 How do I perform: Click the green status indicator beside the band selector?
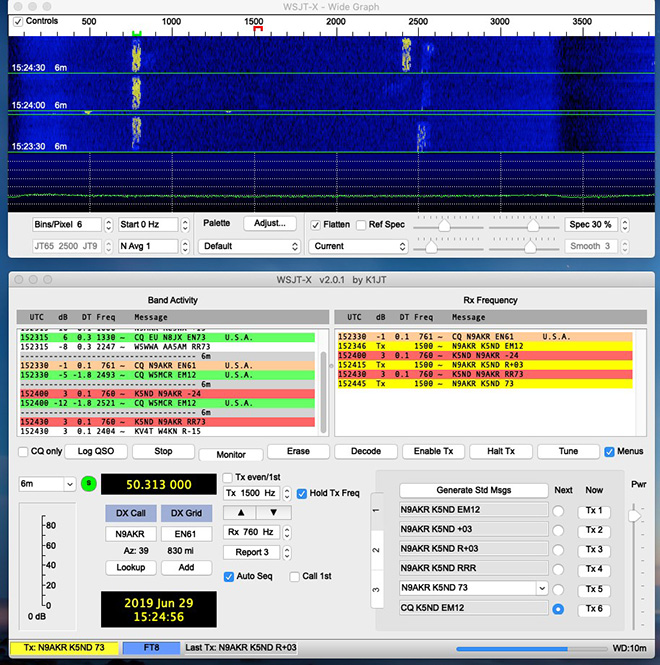[89, 483]
